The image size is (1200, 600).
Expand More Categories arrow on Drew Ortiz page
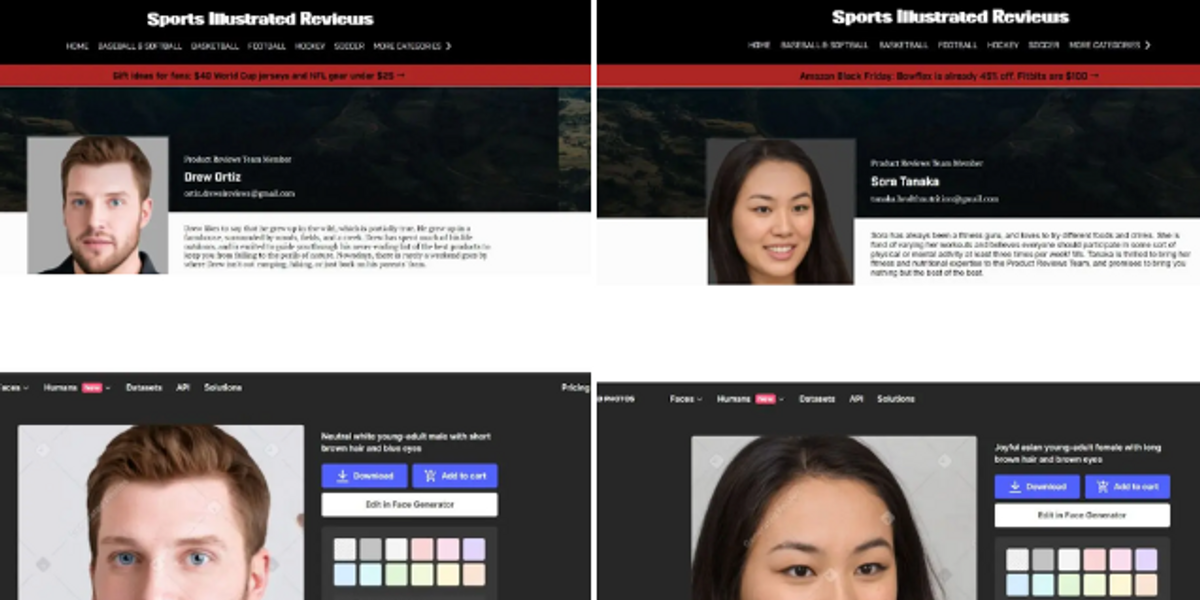(x=448, y=46)
